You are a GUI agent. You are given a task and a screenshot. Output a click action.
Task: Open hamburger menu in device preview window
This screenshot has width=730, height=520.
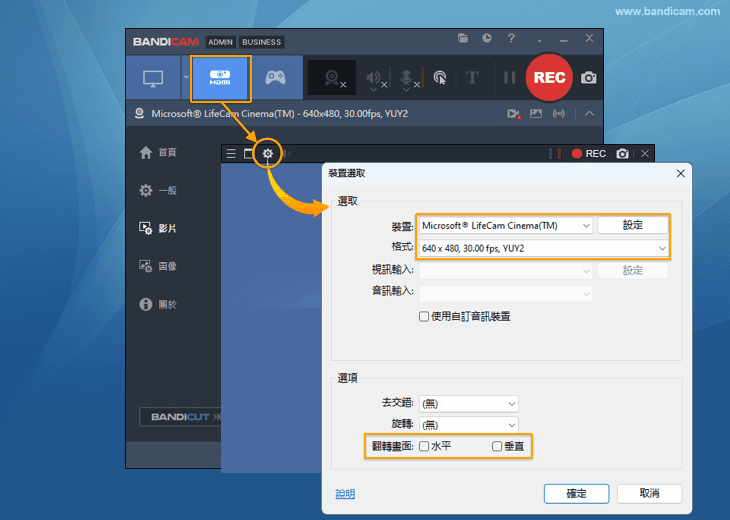(231, 154)
